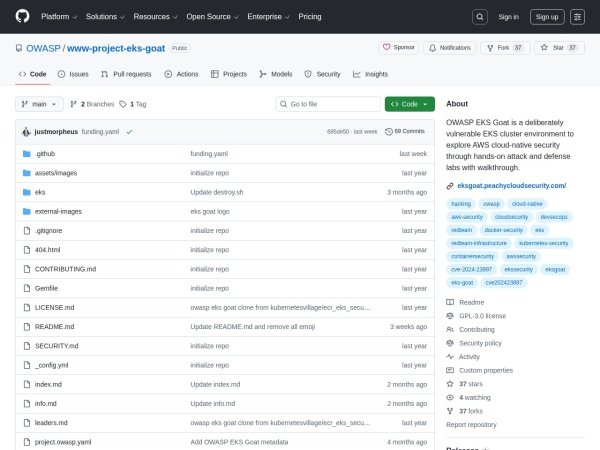This screenshot has height=450, width=600.
Task: Select the hacking topic tag
Action: click(461, 204)
